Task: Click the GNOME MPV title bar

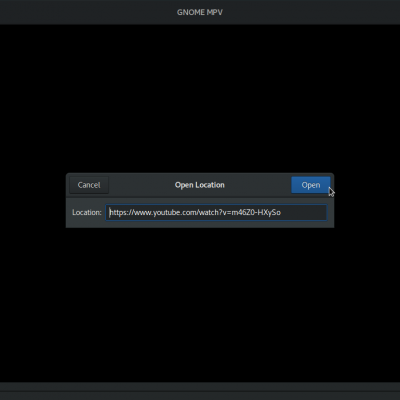Action: coord(200,12)
